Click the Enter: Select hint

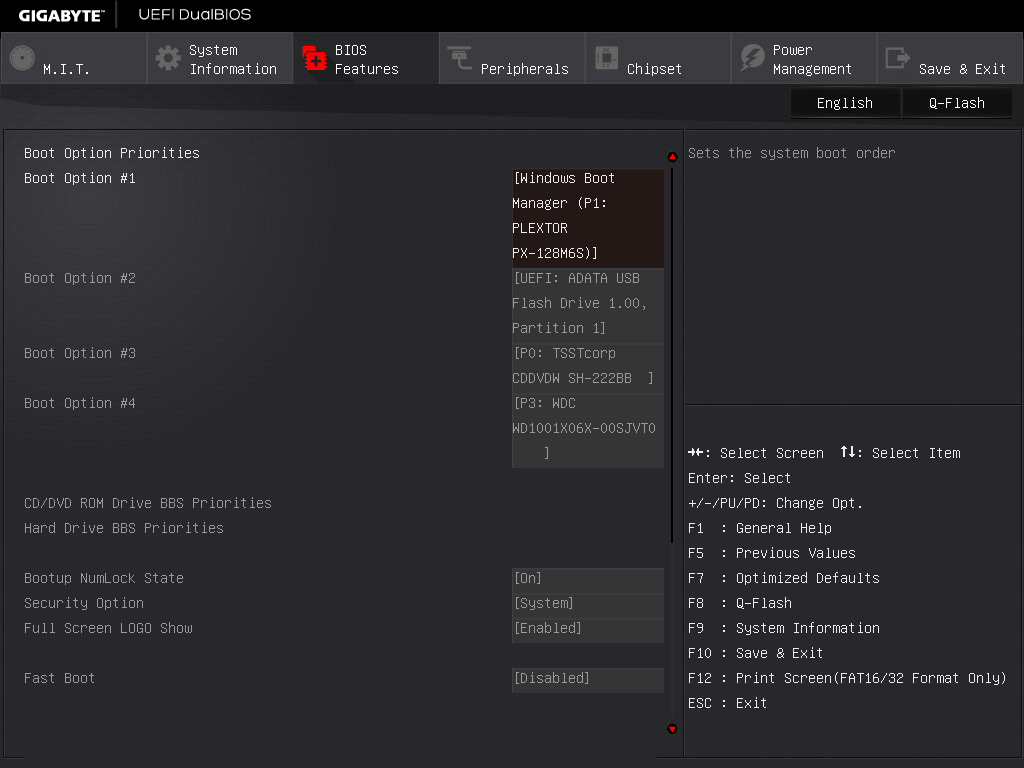[739, 478]
